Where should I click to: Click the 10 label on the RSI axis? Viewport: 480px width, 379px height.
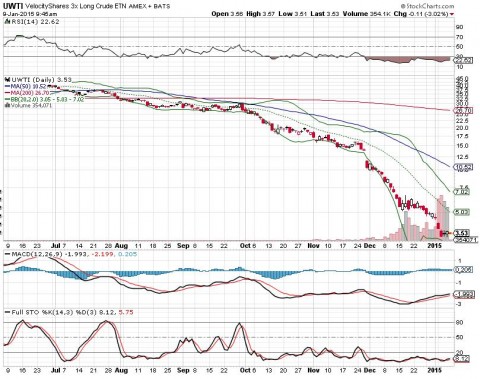(x=460, y=67)
